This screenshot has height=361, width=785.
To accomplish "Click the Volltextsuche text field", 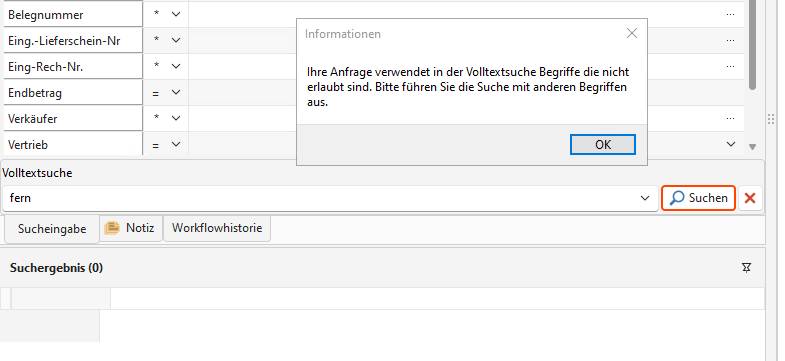I will [320, 198].
